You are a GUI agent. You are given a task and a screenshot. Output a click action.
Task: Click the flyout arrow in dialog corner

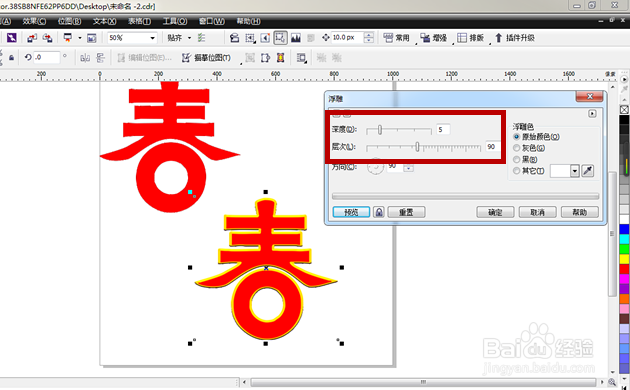(x=592, y=114)
